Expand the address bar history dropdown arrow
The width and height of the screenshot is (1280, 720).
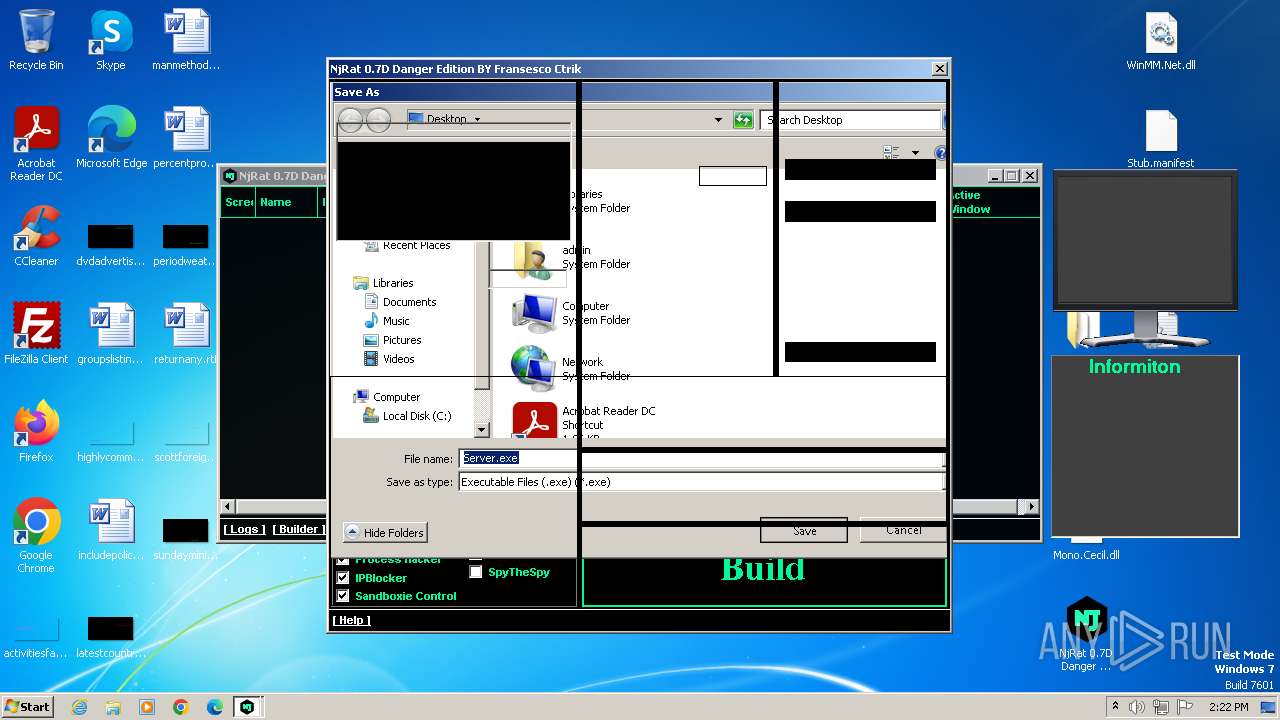point(718,120)
